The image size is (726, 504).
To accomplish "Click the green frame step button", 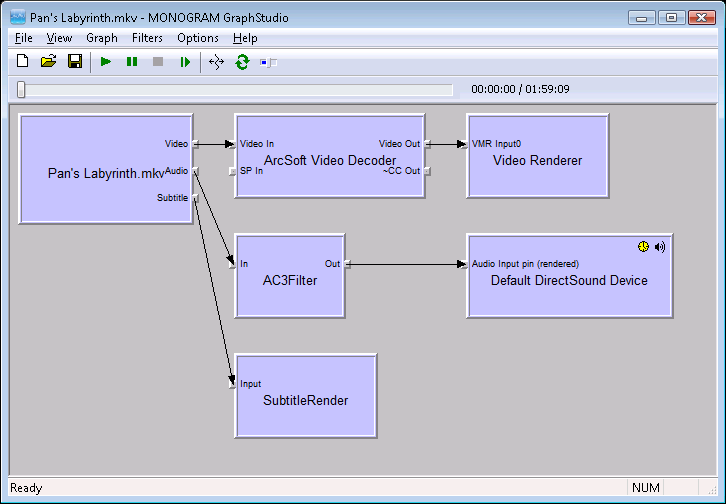I will pyautogui.click(x=185, y=62).
